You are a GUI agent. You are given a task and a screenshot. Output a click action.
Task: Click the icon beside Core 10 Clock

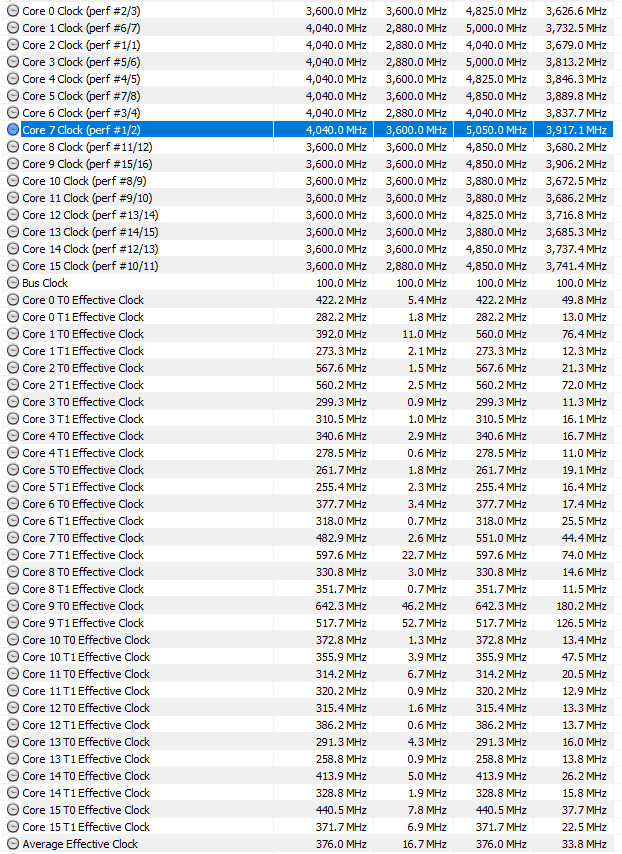13,181
